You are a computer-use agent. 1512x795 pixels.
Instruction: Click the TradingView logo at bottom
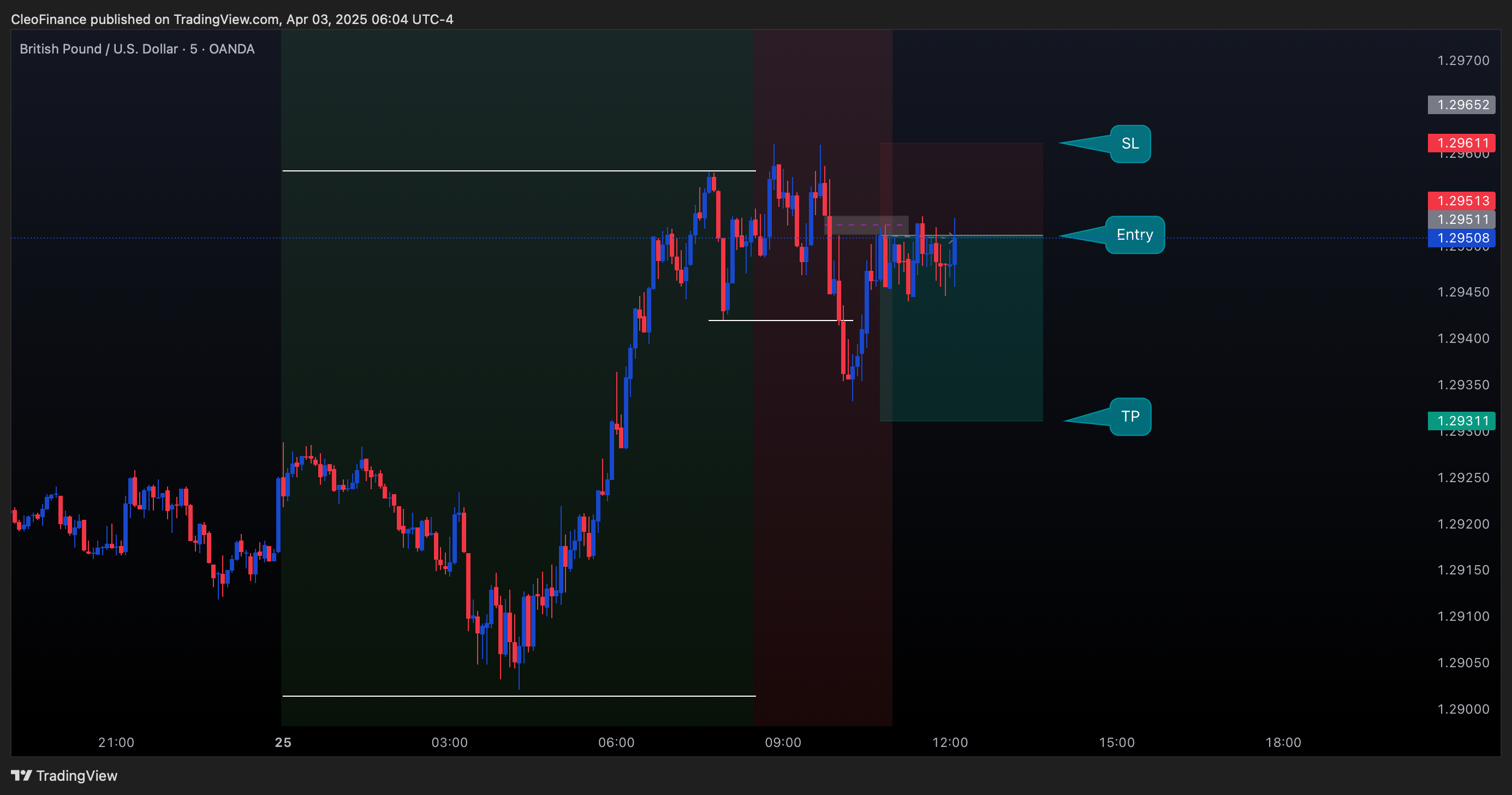tap(64, 776)
